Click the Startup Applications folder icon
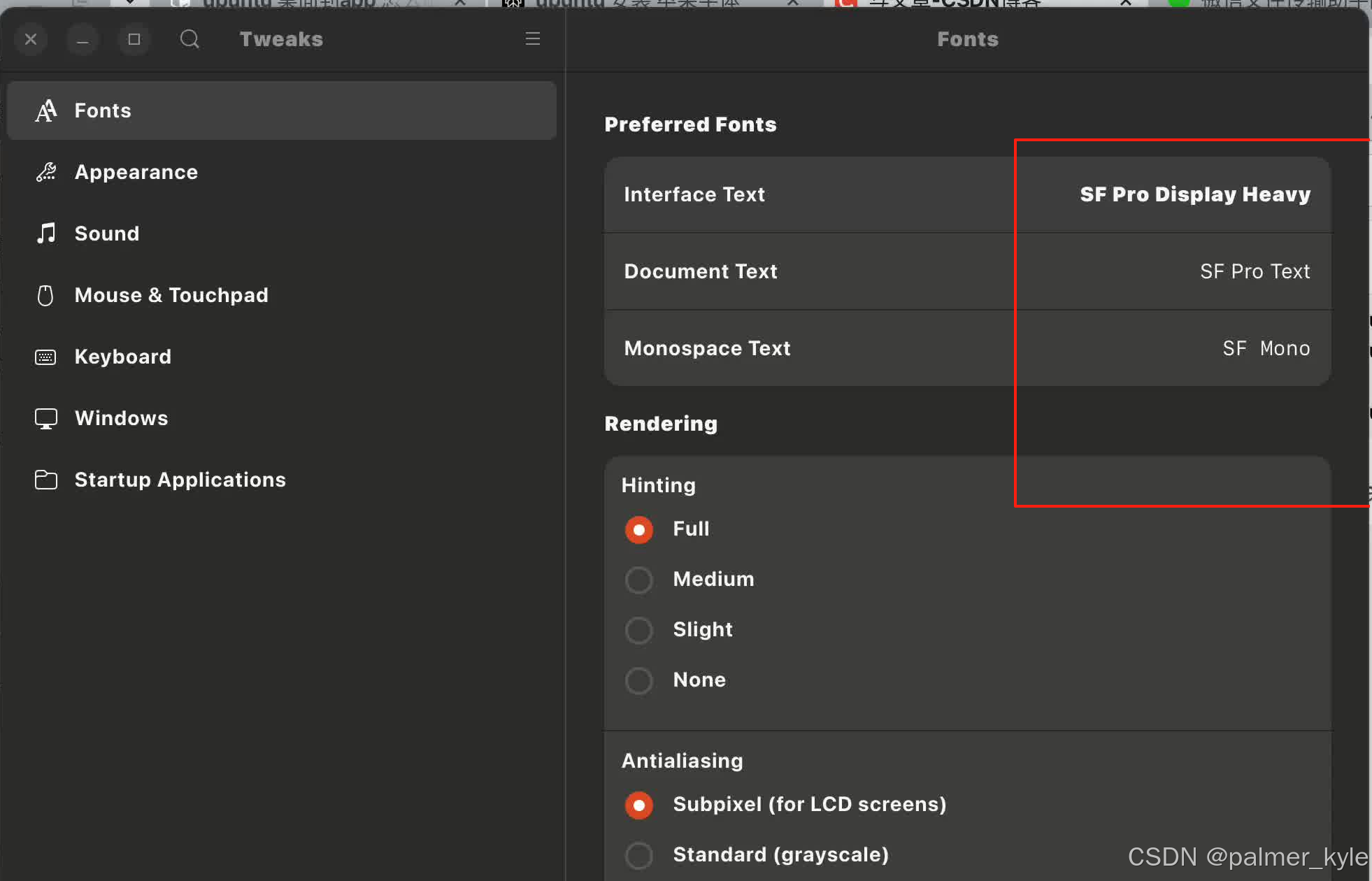Viewport: 1372px width, 881px height. click(x=46, y=480)
